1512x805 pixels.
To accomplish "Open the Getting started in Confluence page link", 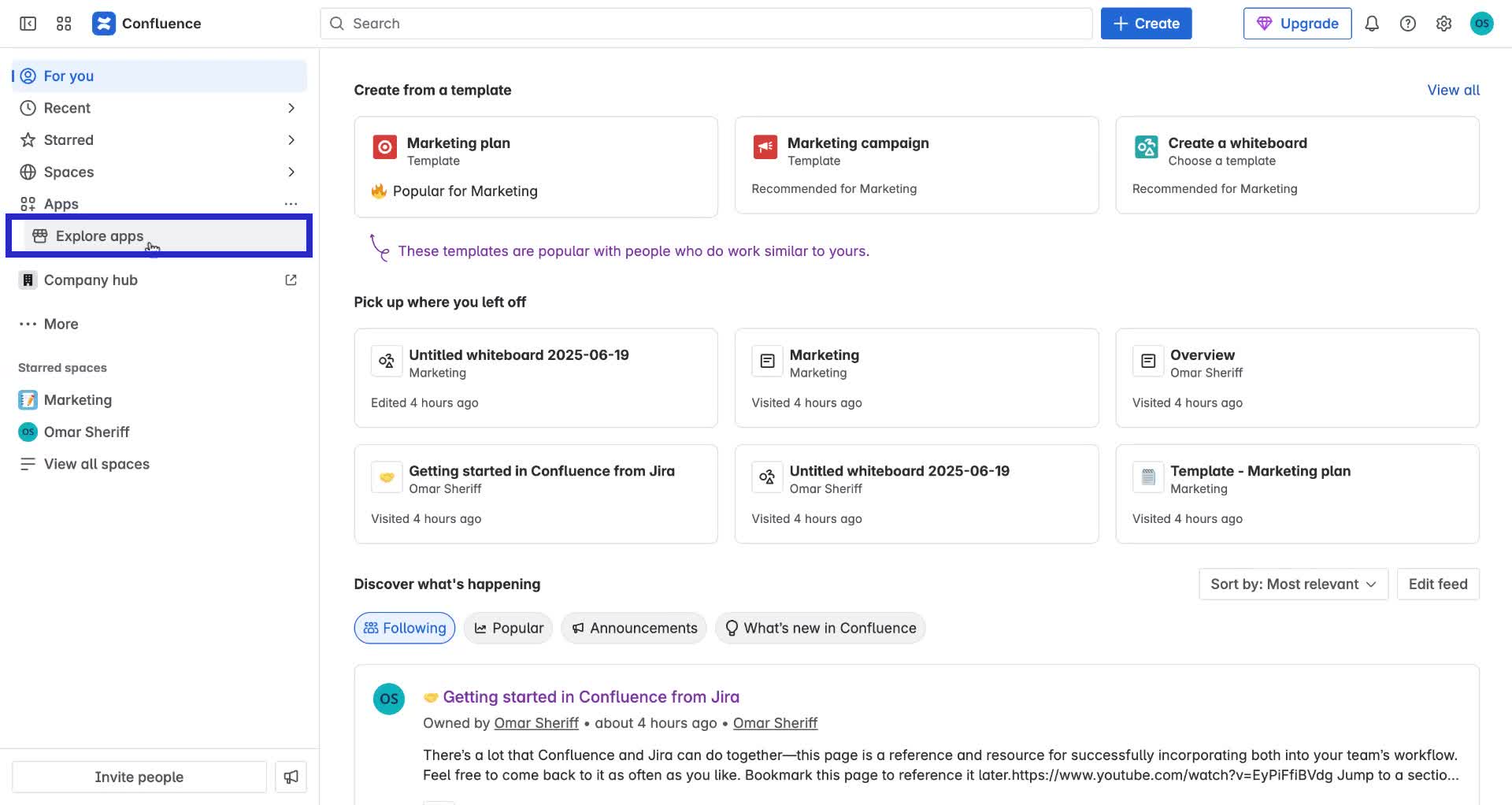I will pos(591,696).
